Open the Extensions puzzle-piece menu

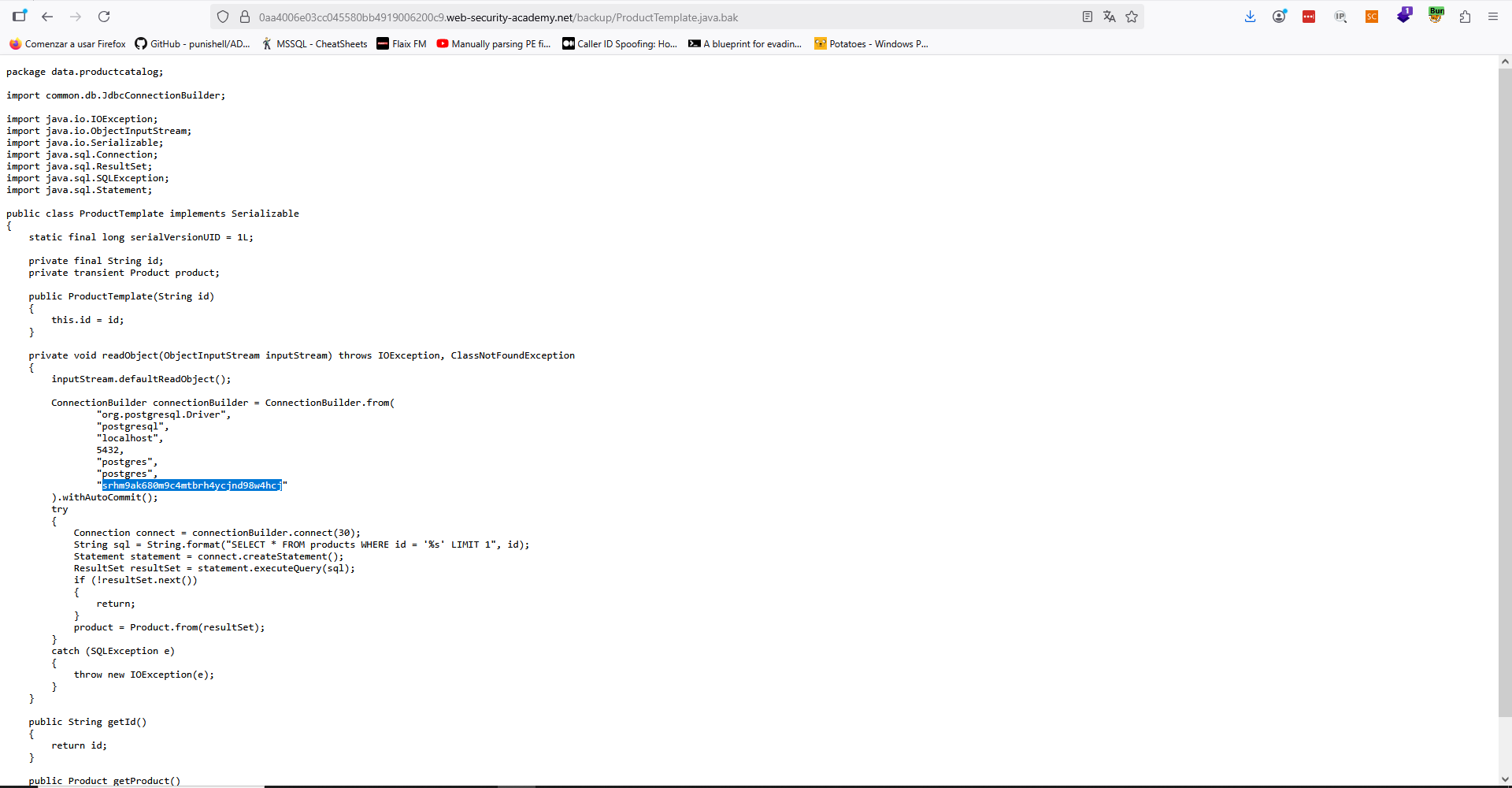[x=1465, y=17]
